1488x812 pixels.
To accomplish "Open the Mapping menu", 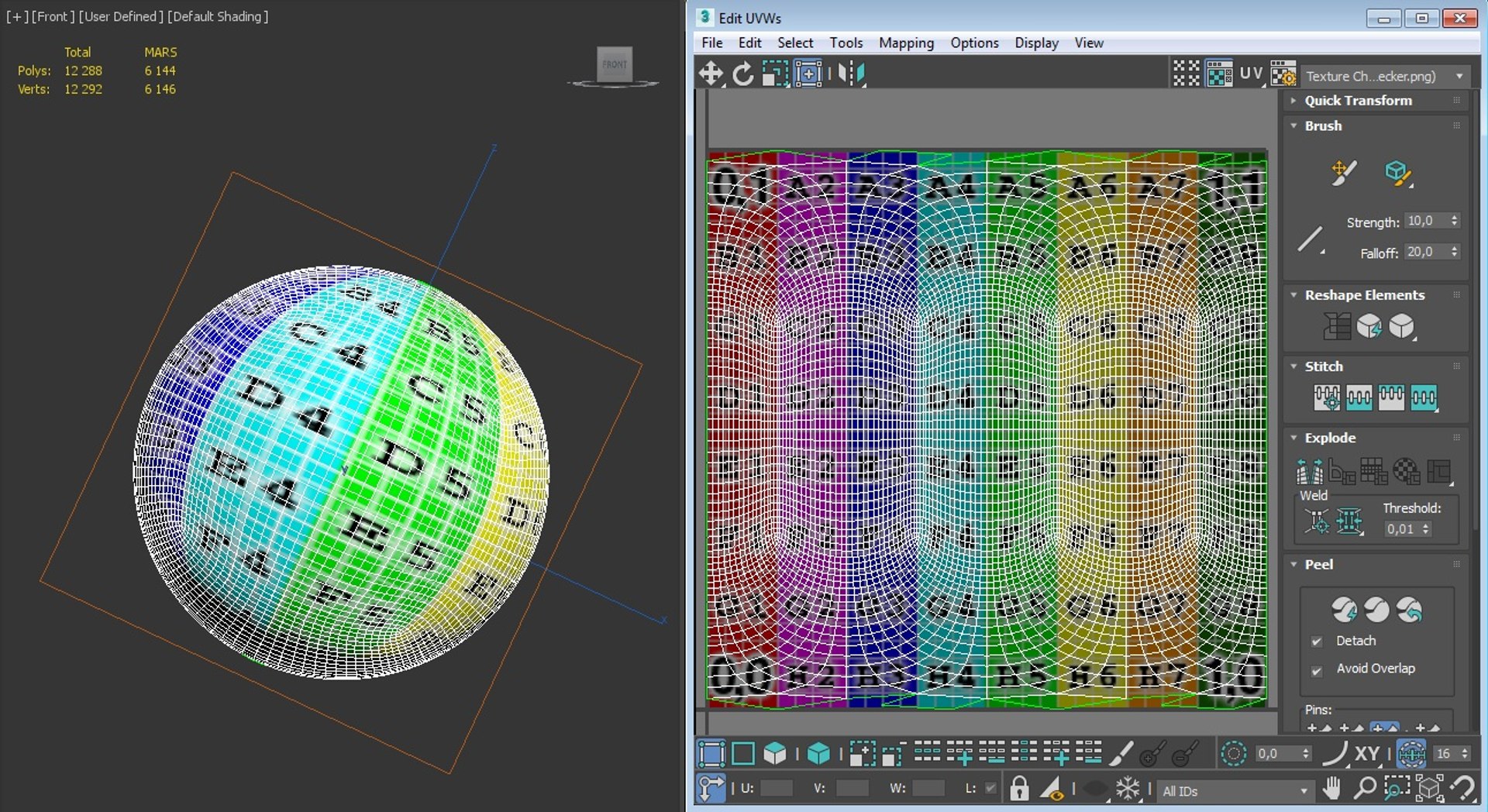I will (906, 43).
